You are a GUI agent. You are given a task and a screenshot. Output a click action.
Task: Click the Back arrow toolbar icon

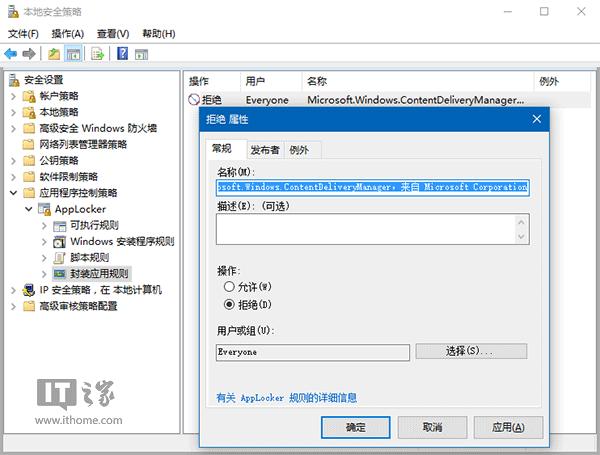[11, 53]
